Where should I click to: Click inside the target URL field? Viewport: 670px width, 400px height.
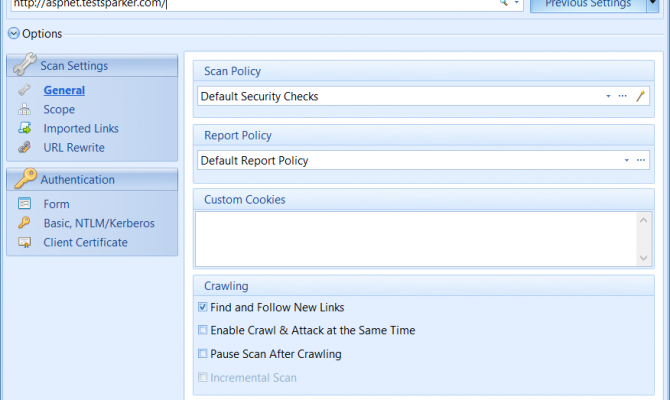[x=250, y=5]
